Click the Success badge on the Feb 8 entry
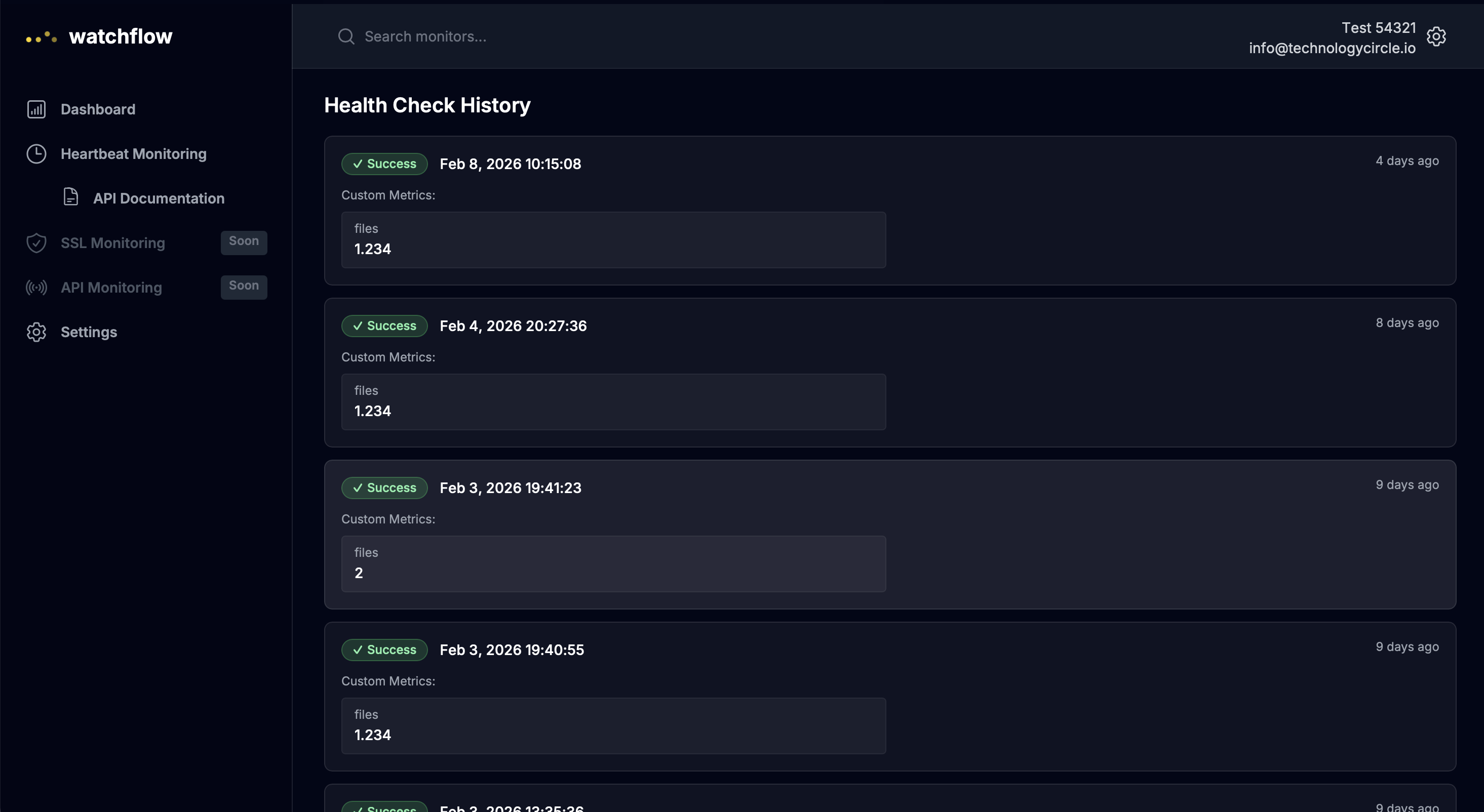1484x812 pixels. (x=384, y=164)
